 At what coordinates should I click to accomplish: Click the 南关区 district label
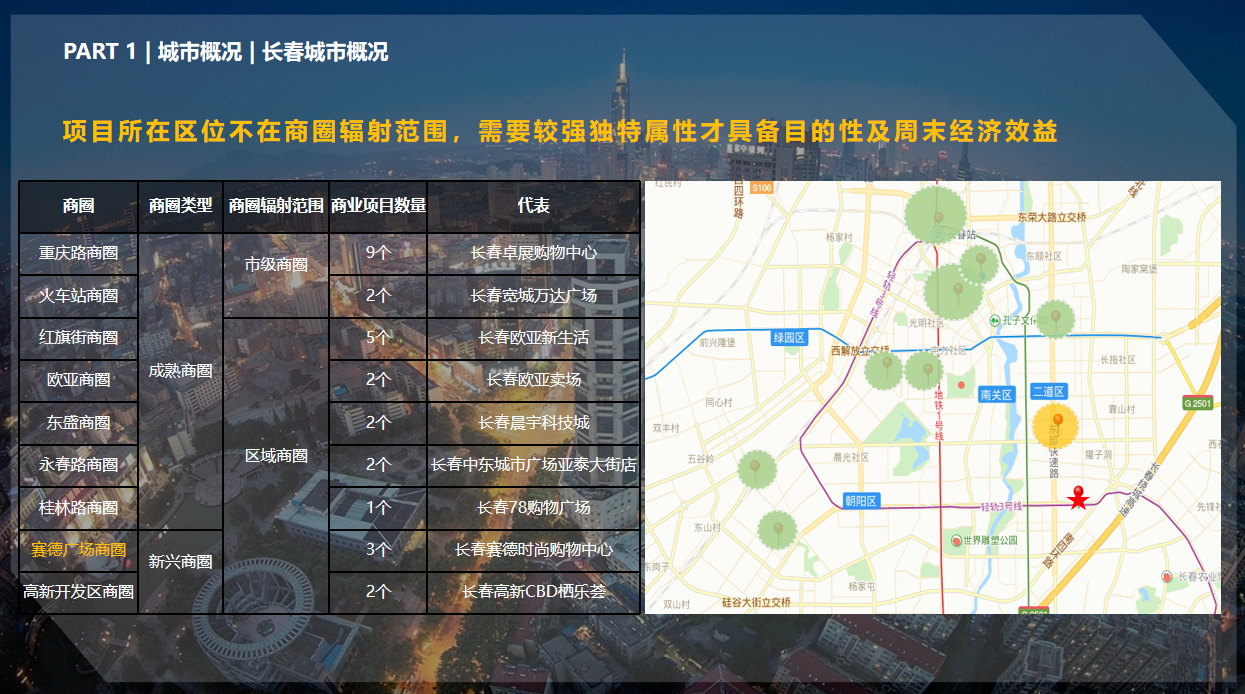(x=996, y=394)
